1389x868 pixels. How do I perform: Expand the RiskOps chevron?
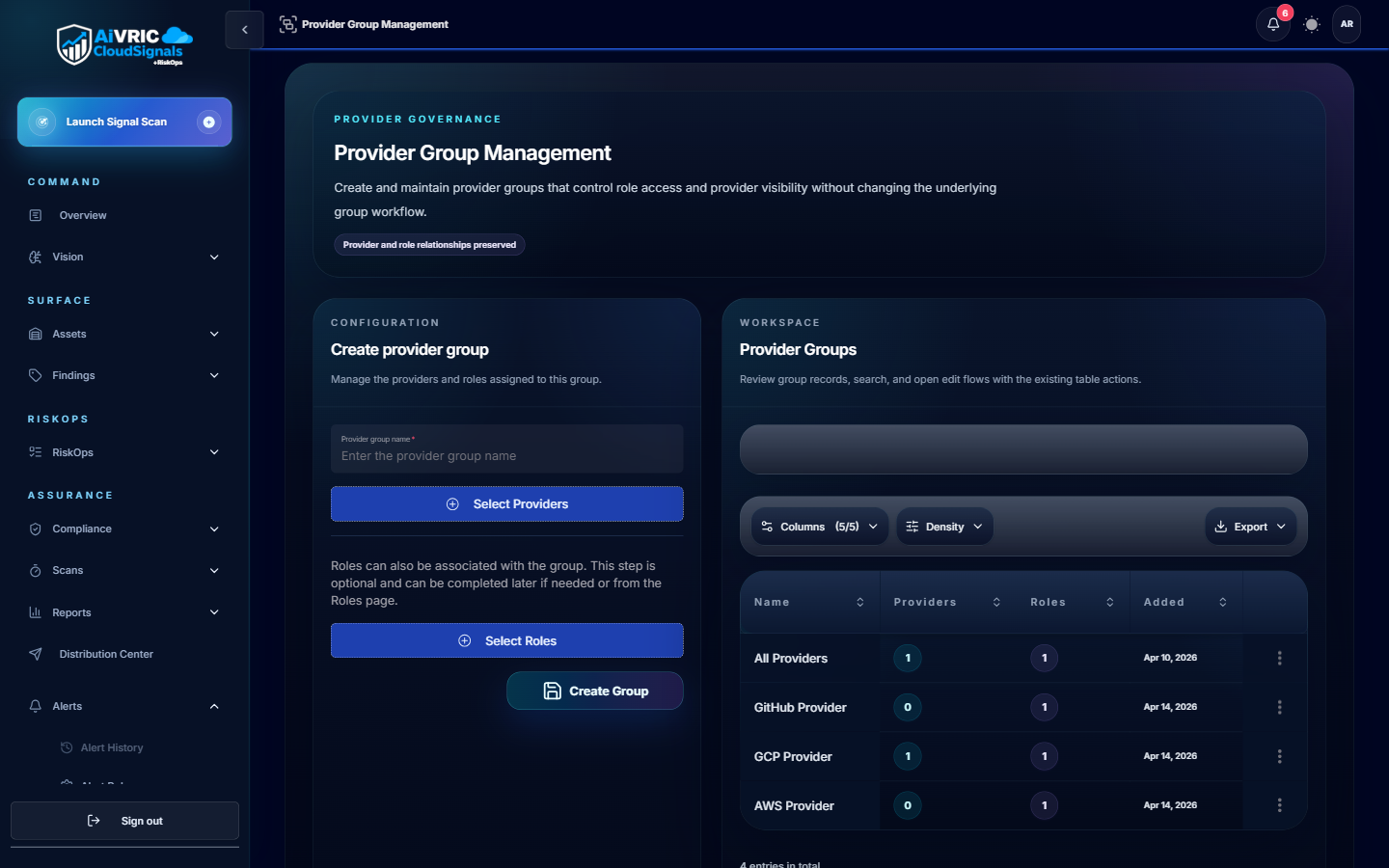tap(214, 452)
